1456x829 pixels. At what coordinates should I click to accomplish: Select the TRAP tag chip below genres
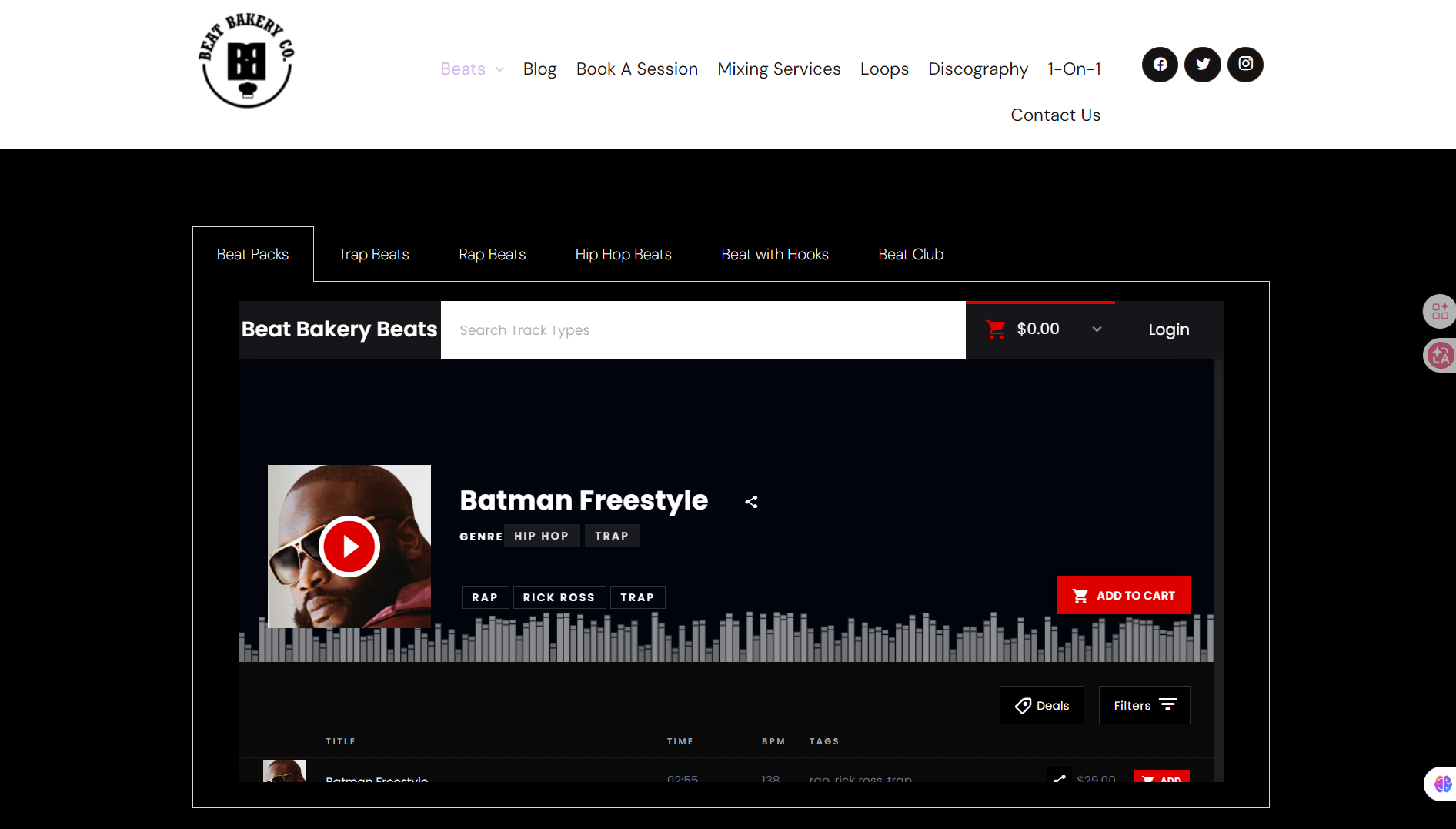637,597
